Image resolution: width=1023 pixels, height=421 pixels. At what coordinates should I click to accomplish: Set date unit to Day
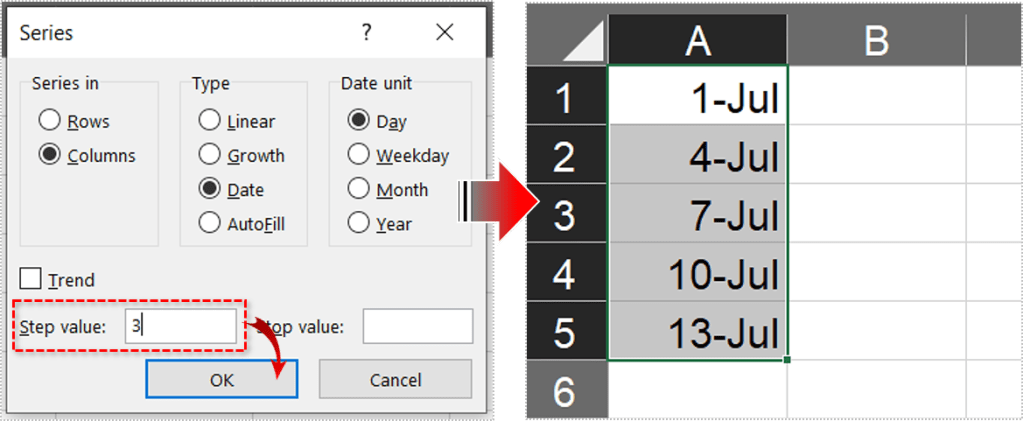tap(359, 122)
